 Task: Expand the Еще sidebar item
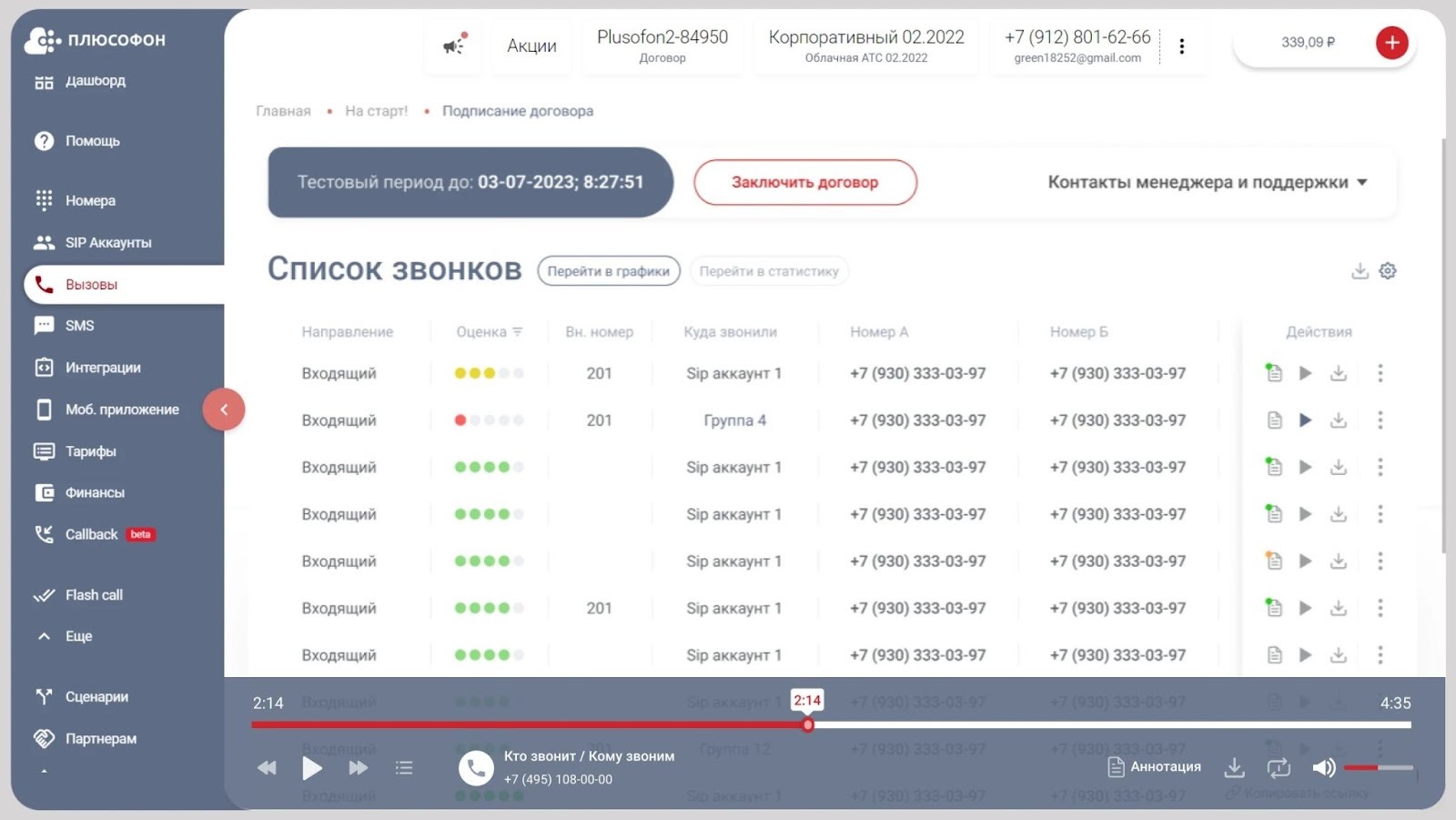click(77, 635)
